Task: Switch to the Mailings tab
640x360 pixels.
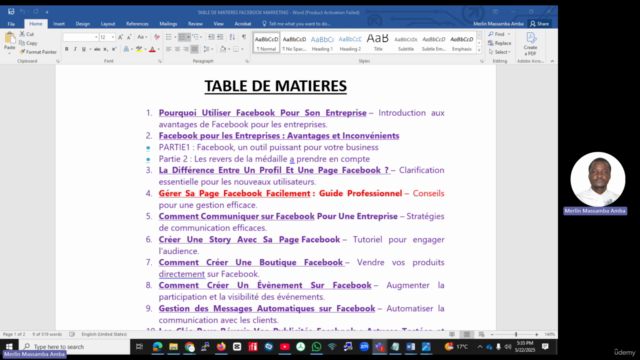Action: pyautogui.click(x=168, y=24)
